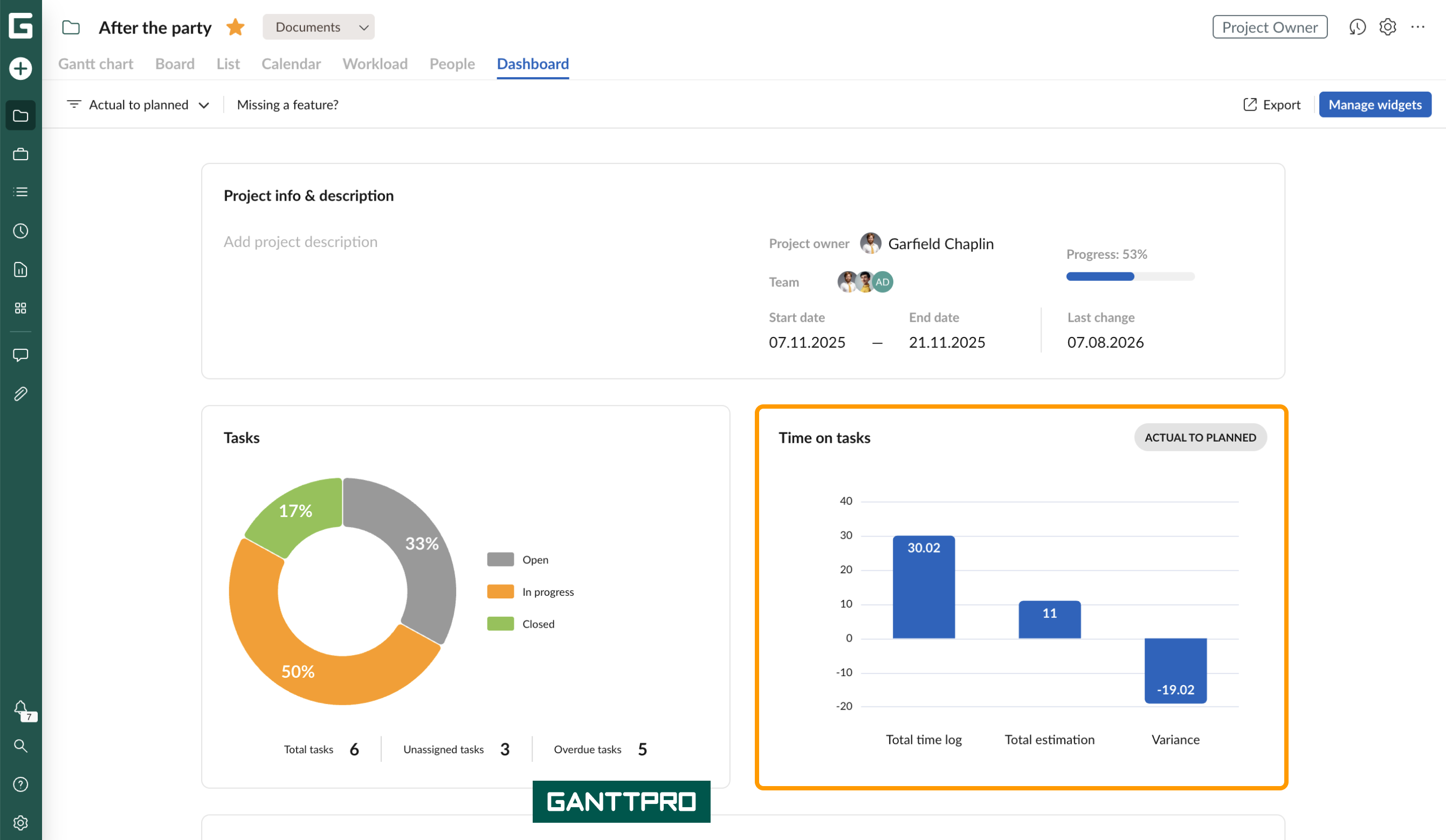Click the Project Owner button

point(1270,27)
